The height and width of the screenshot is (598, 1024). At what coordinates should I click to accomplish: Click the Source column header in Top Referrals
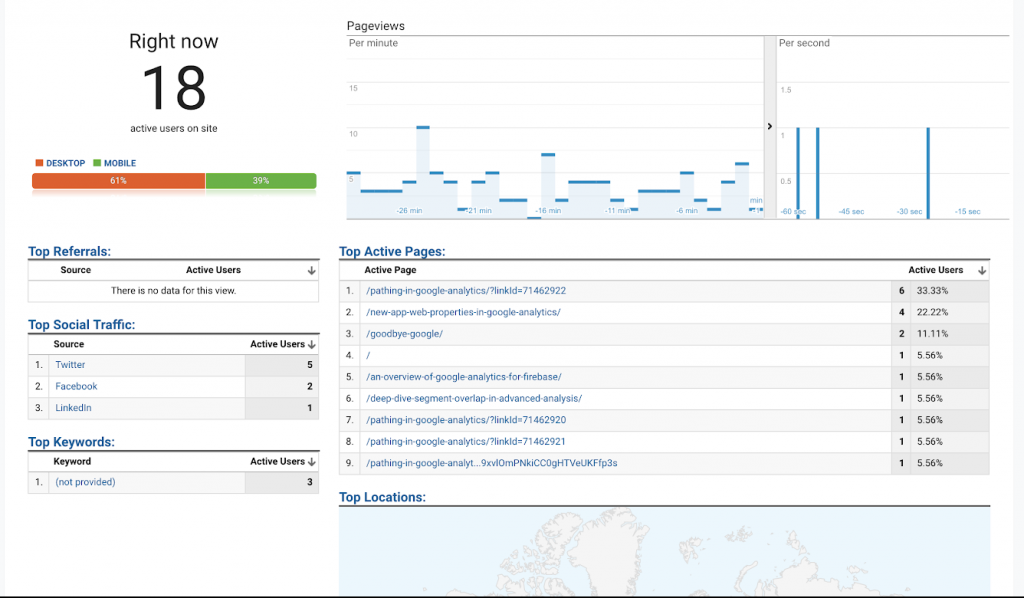coord(76,270)
